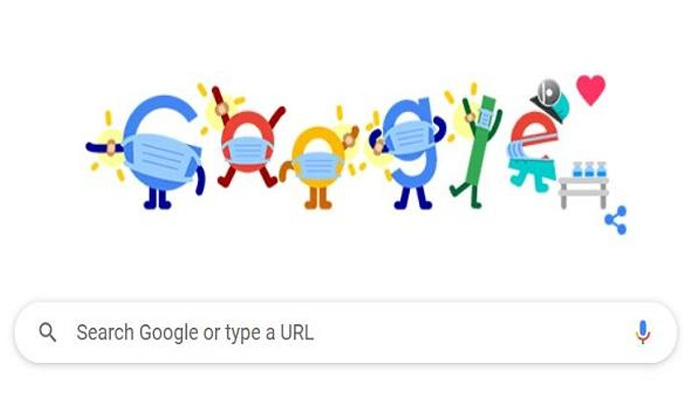Screen dimensions: 700x400
Task: Click the yellow "o" doodle character
Action: 318,167
